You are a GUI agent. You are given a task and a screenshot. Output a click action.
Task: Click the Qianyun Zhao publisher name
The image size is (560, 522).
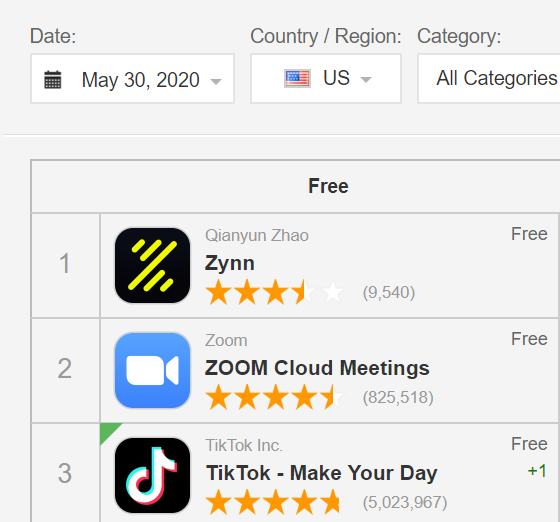(x=257, y=235)
